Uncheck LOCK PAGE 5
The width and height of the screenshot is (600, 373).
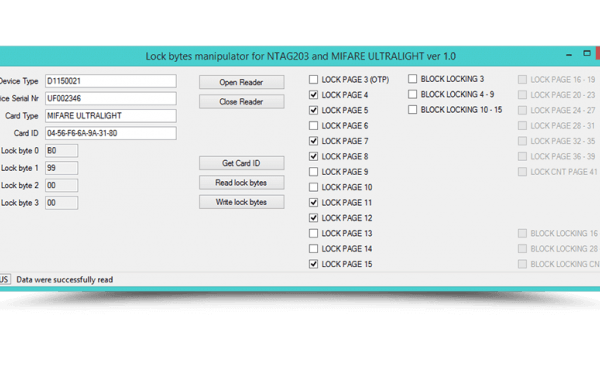[x=313, y=110]
